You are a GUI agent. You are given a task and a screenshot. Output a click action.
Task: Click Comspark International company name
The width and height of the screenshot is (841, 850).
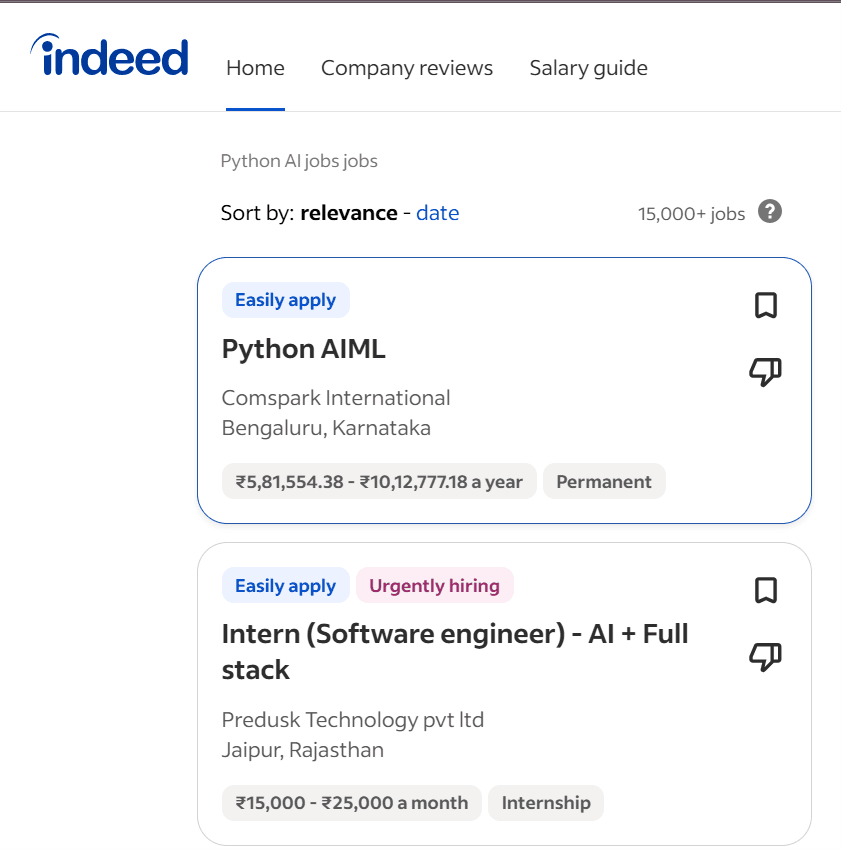coord(336,398)
